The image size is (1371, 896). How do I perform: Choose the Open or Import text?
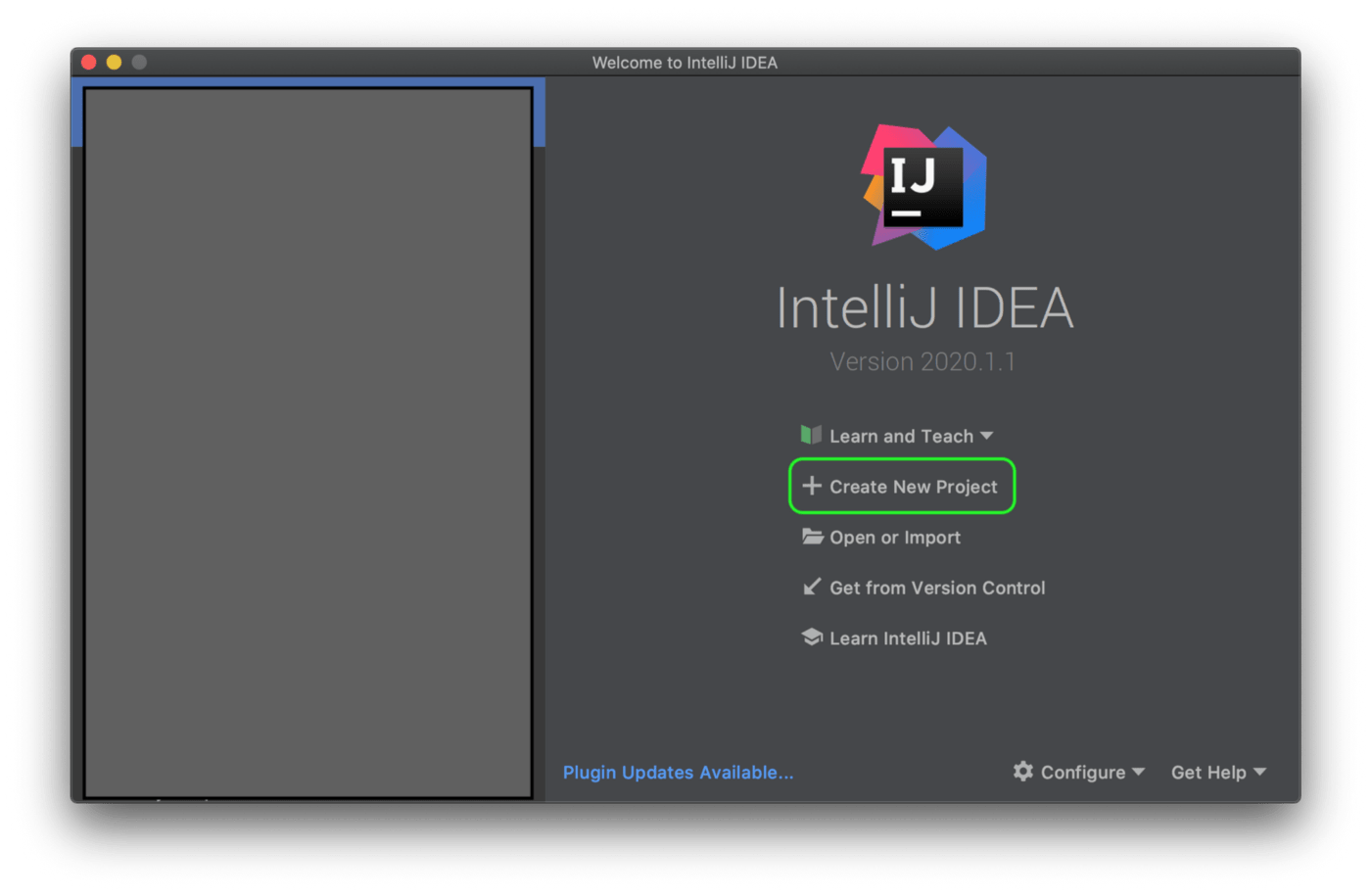tap(894, 538)
